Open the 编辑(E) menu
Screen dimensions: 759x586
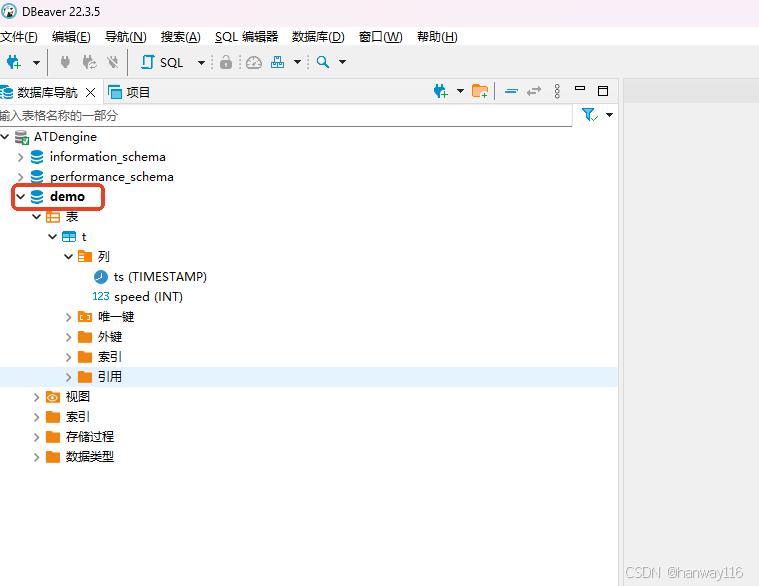click(x=71, y=37)
